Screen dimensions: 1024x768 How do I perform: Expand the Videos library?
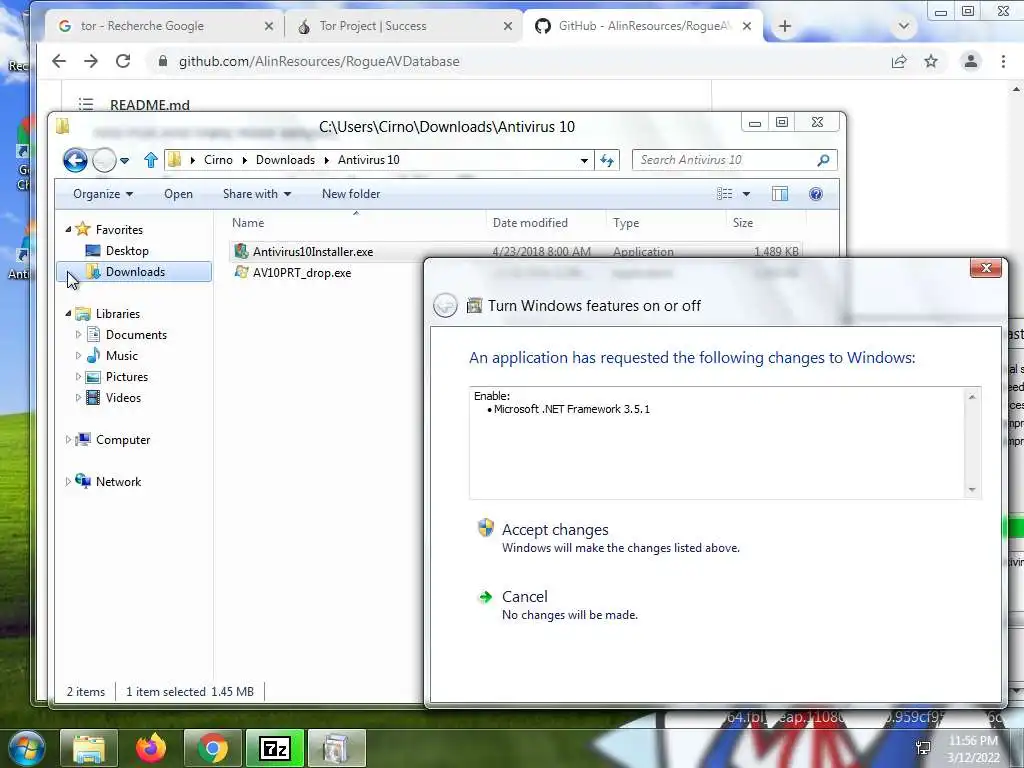[78, 398]
